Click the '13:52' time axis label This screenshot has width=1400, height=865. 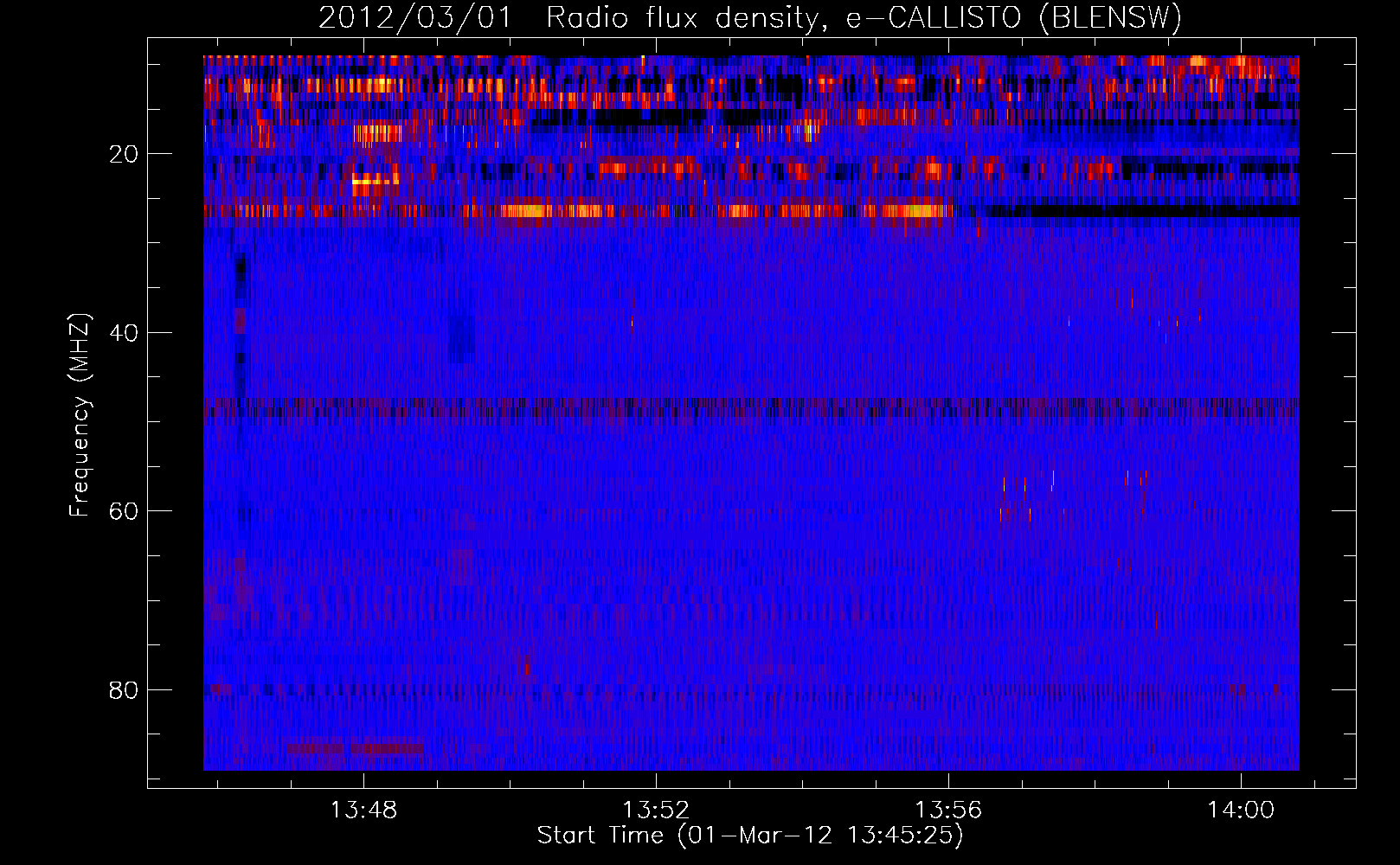point(656,810)
